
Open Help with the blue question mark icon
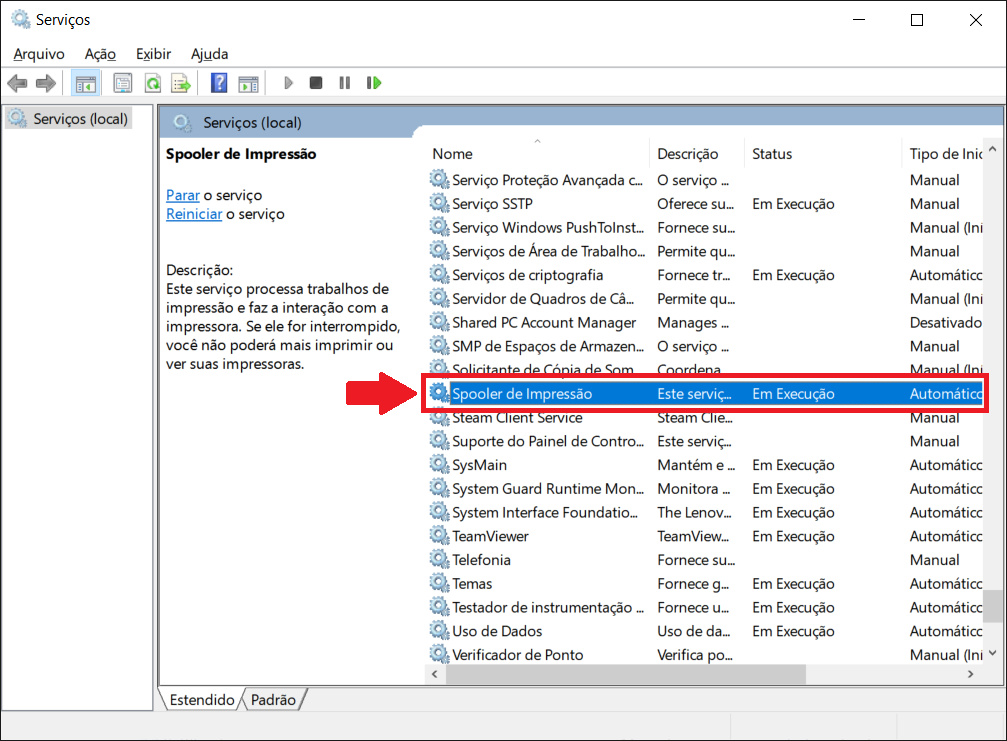pyautogui.click(x=219, y=83)
